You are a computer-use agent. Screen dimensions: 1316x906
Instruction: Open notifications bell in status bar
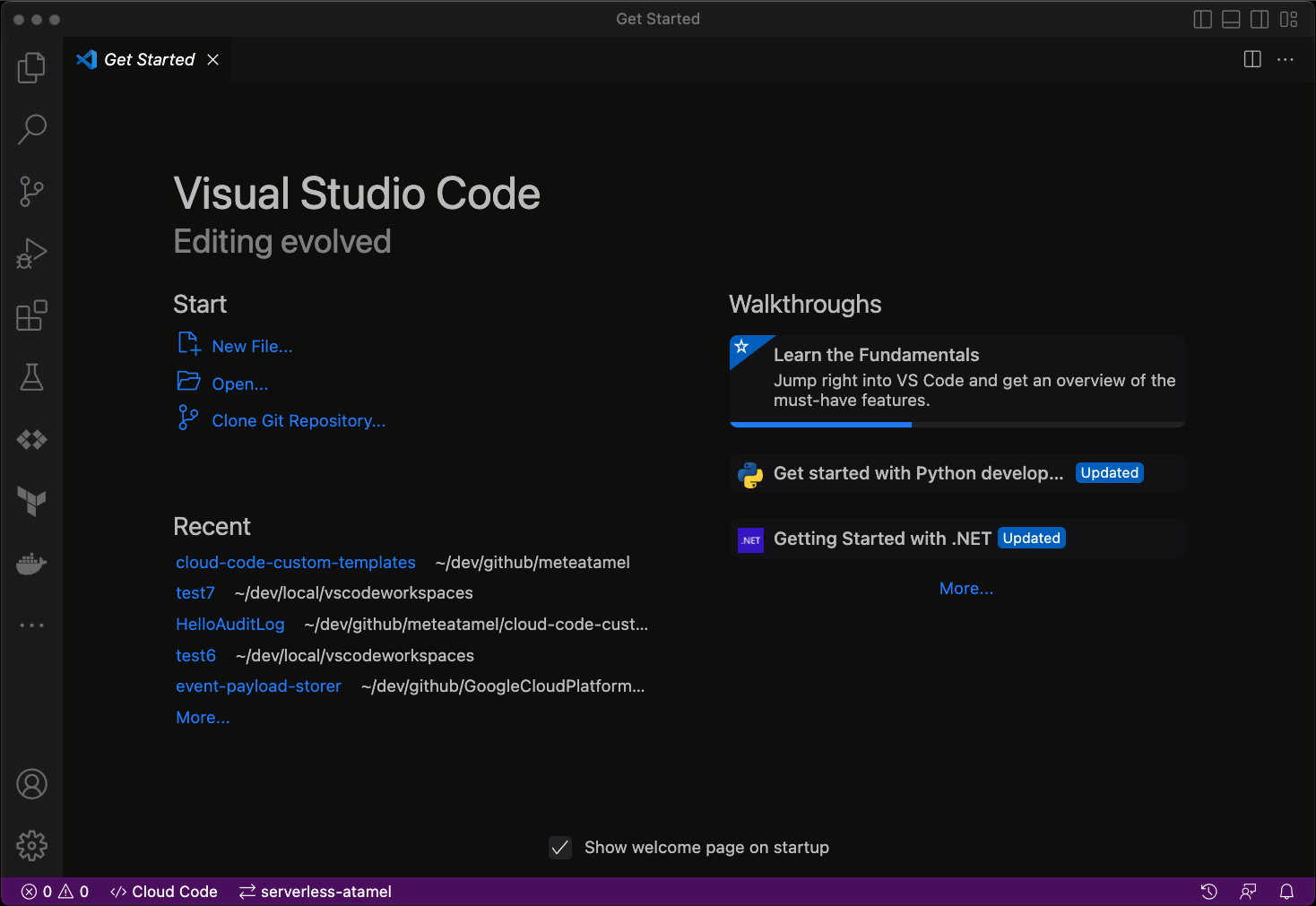click(1286, 892)
